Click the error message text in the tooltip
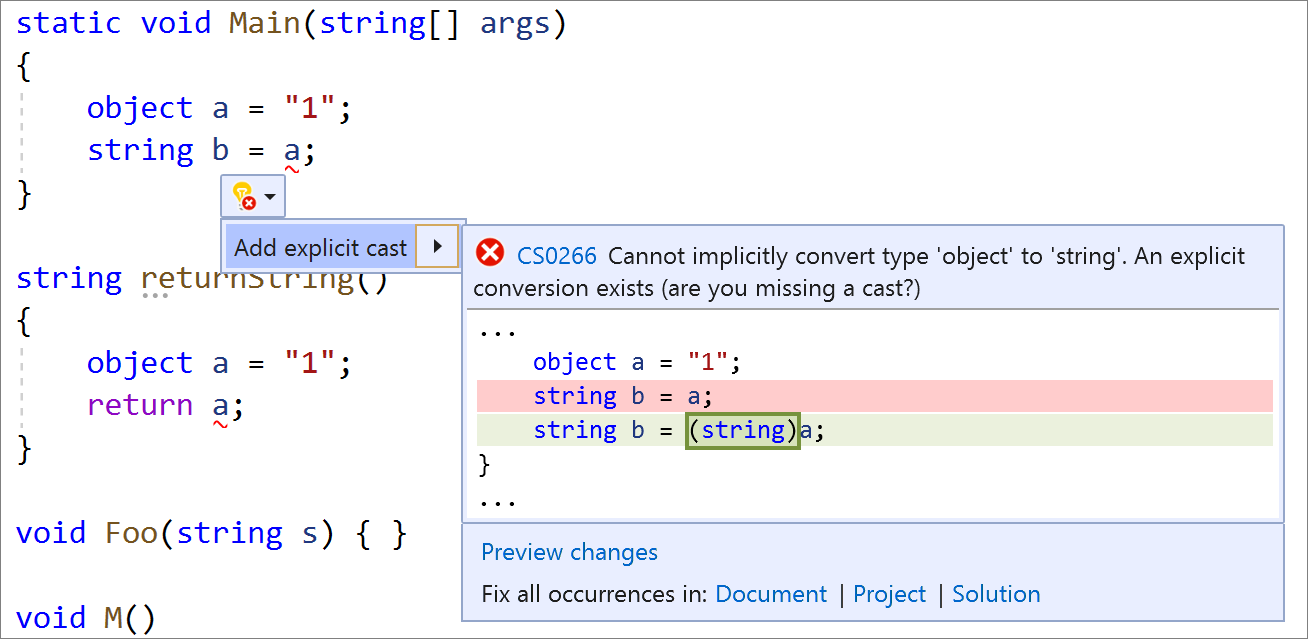Viewport: 1308px width, 639px height. 860,272
